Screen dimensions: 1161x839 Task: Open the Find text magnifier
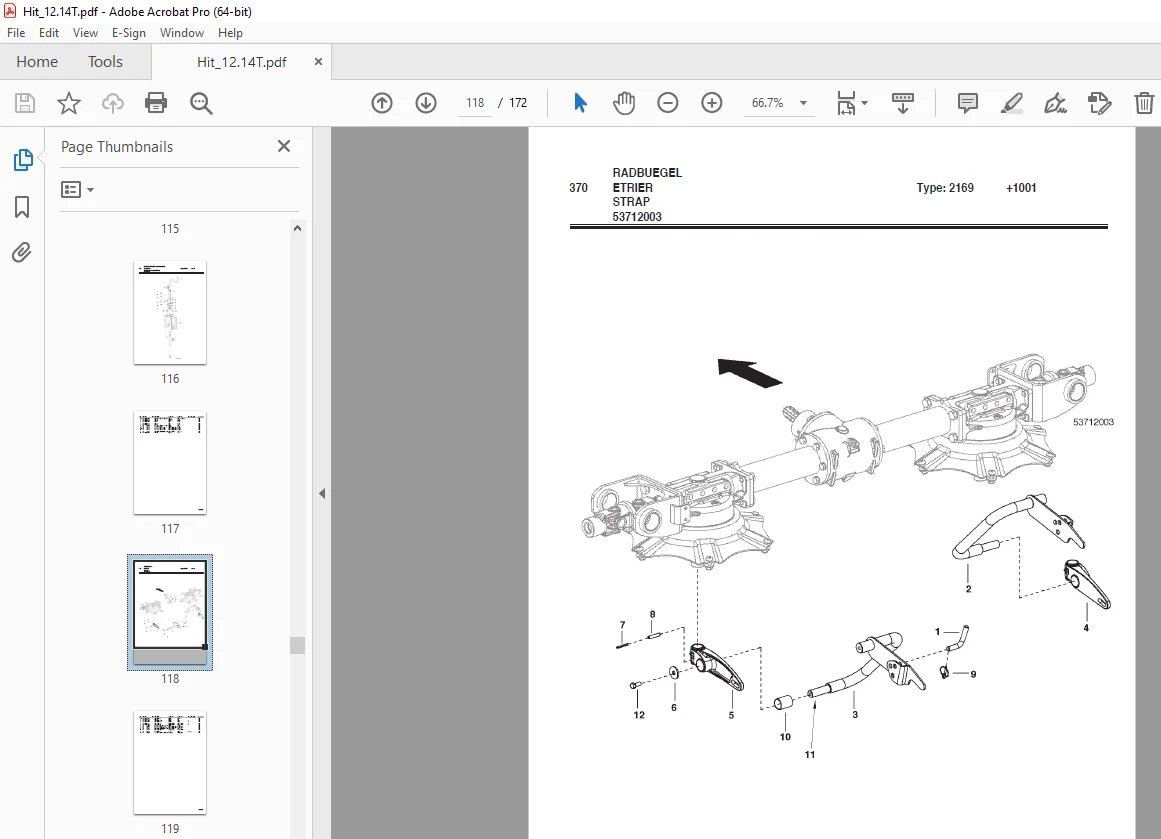point(201,103)
